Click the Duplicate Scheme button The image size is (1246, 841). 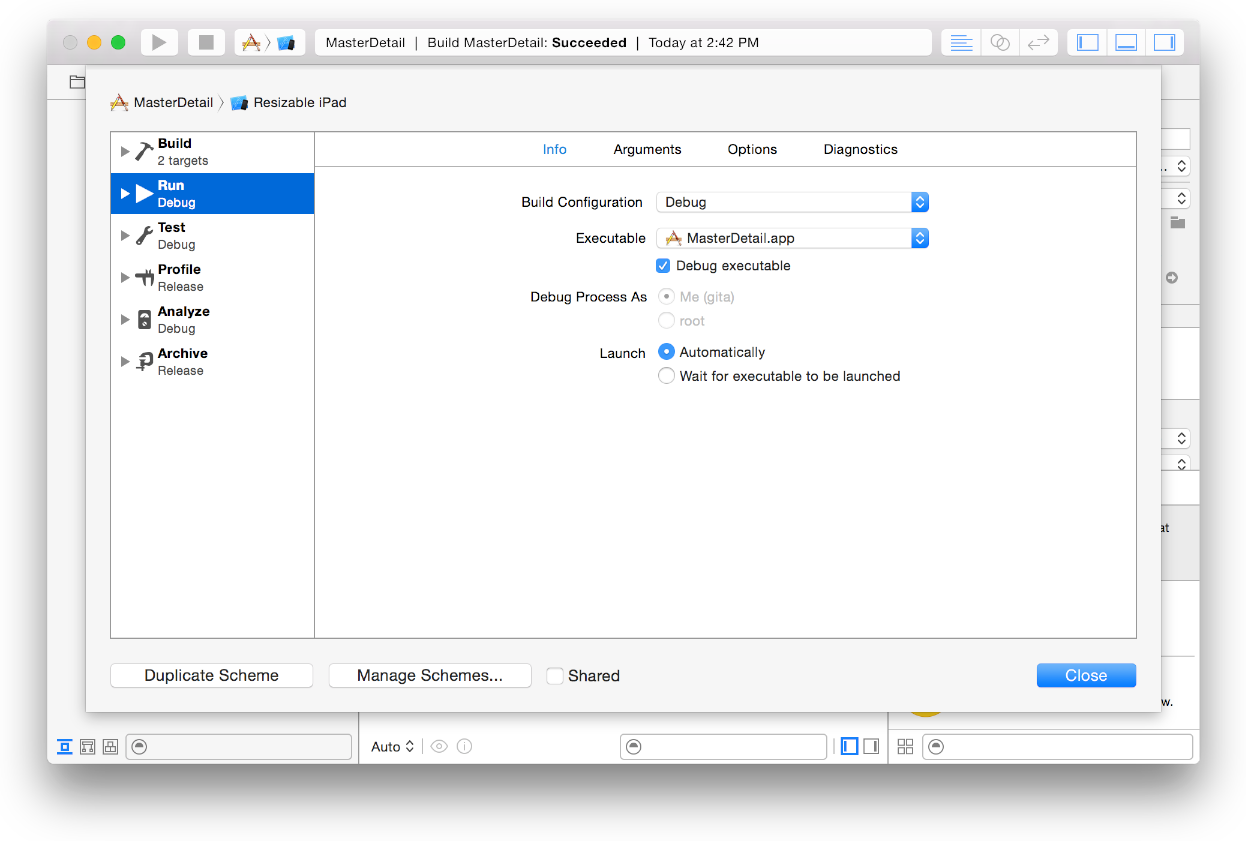tap(211, 676)
